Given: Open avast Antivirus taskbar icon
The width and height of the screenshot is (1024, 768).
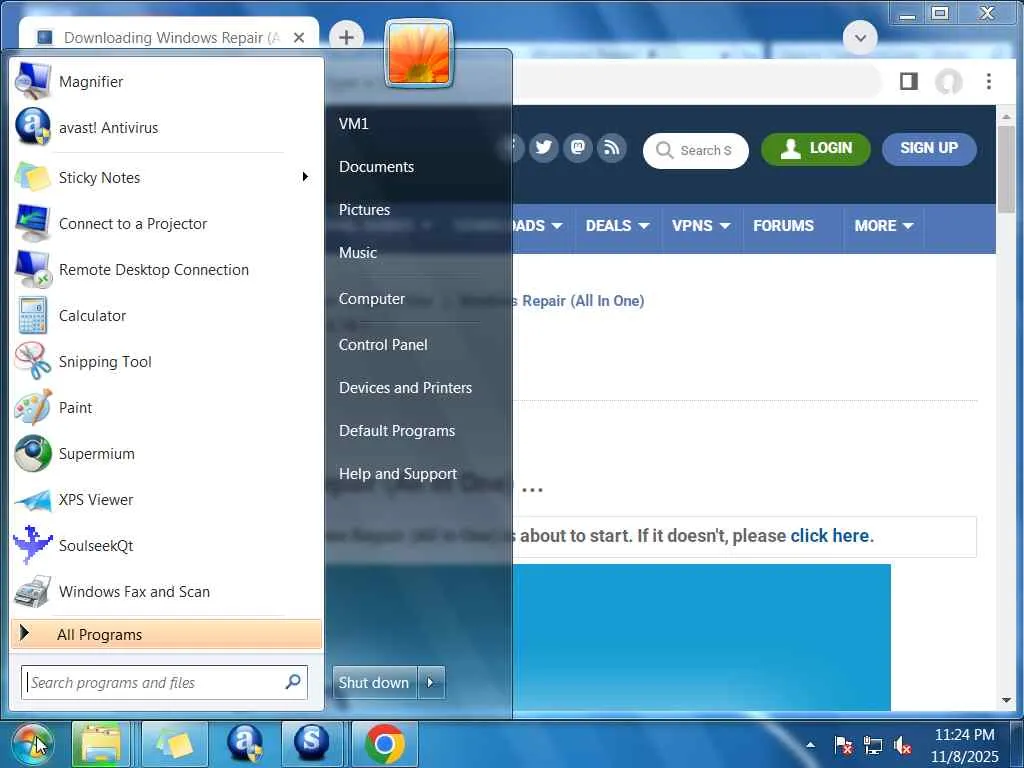Looking at the screenshot, I should point(246,744).
